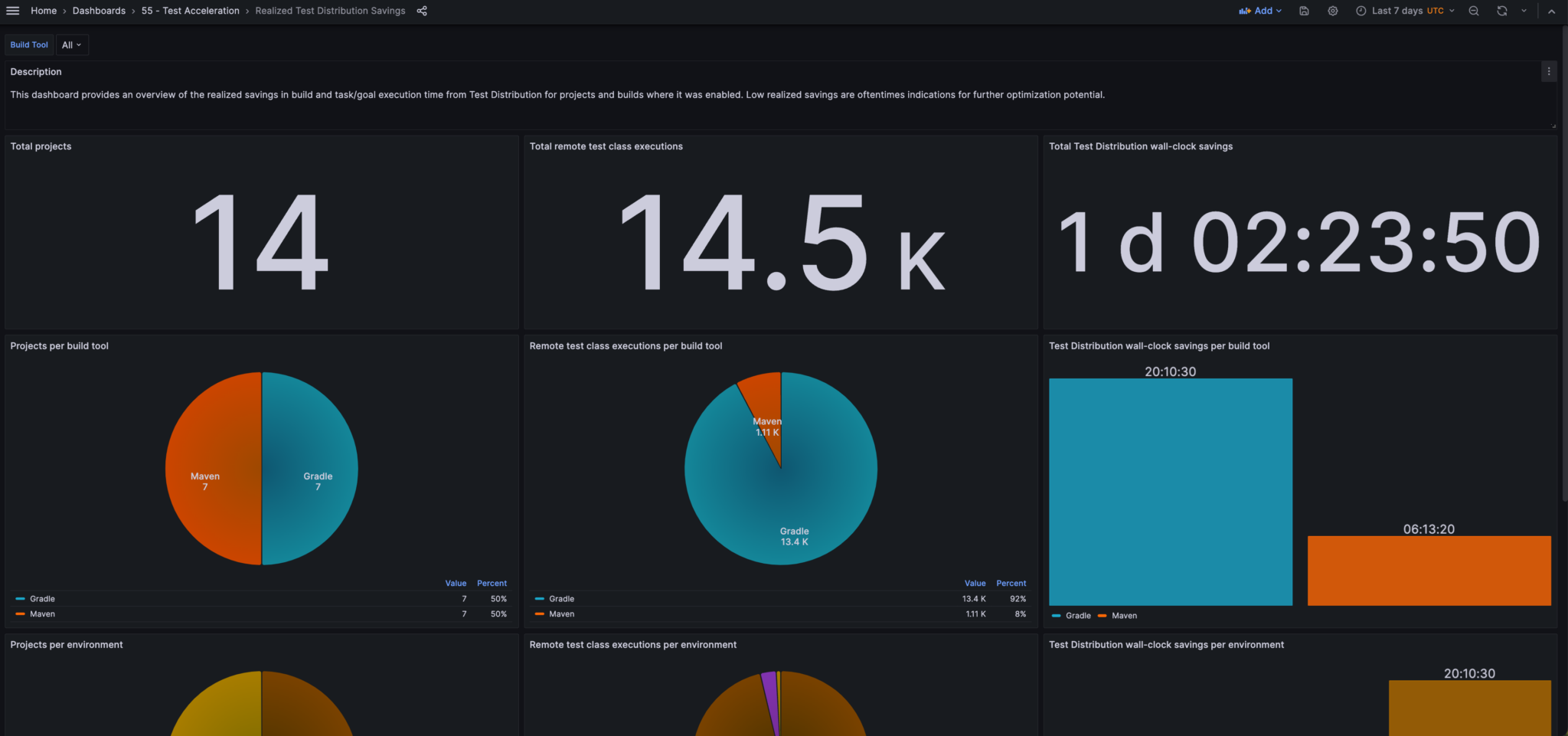Sort legend by Percent in Projects per build tool
This screenshot has width=1568, height=736.
point(492,584)
